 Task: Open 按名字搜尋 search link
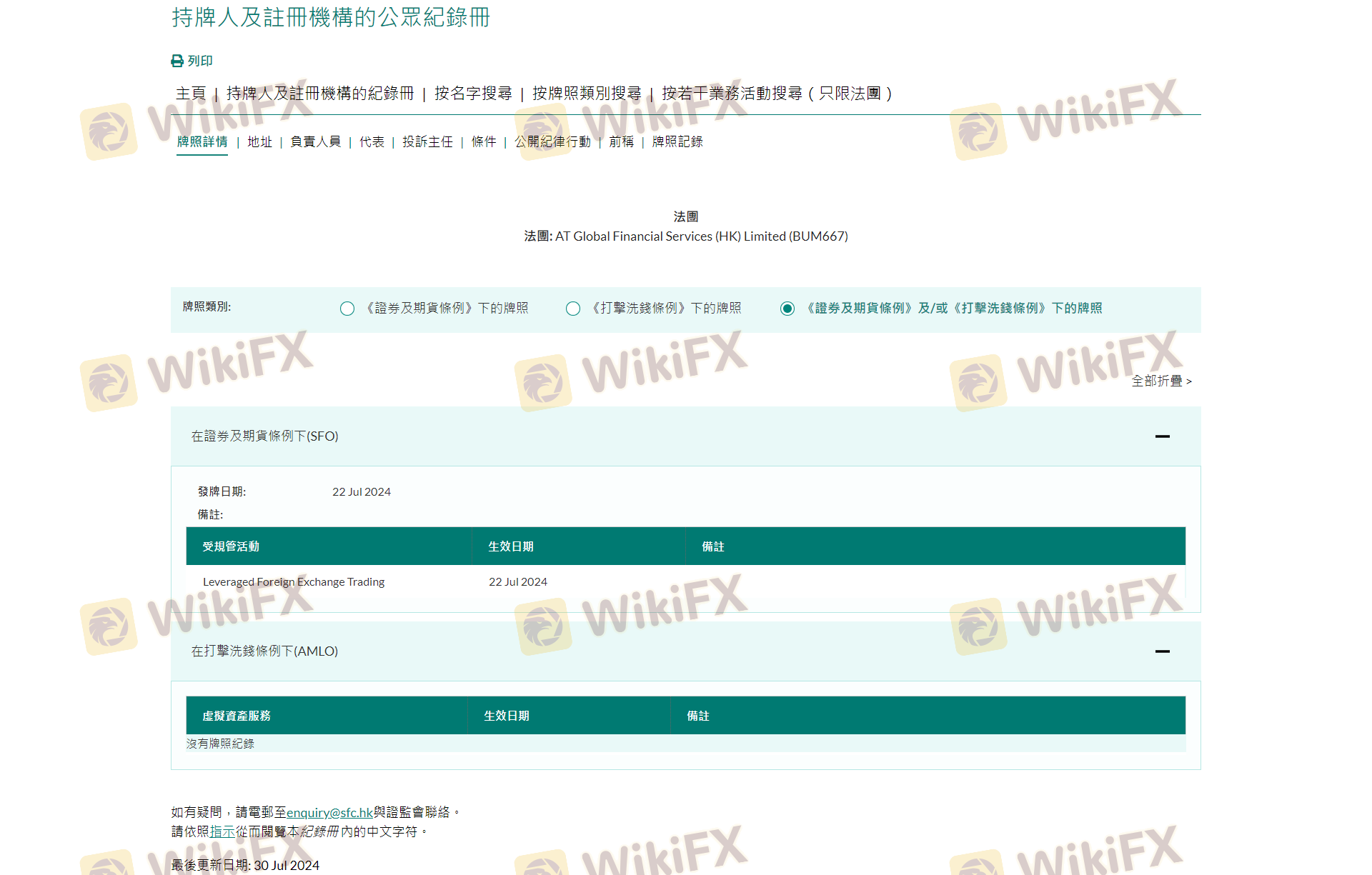click(473, 94)
